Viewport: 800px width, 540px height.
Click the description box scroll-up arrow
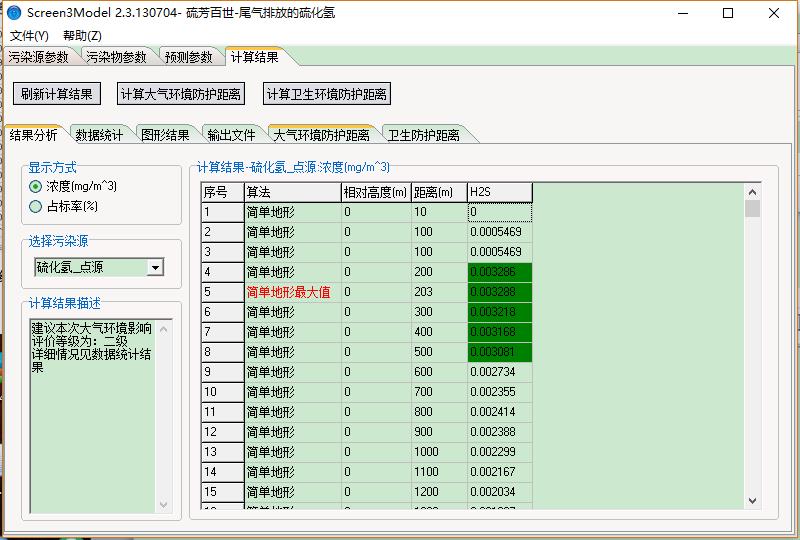point(164,329)
